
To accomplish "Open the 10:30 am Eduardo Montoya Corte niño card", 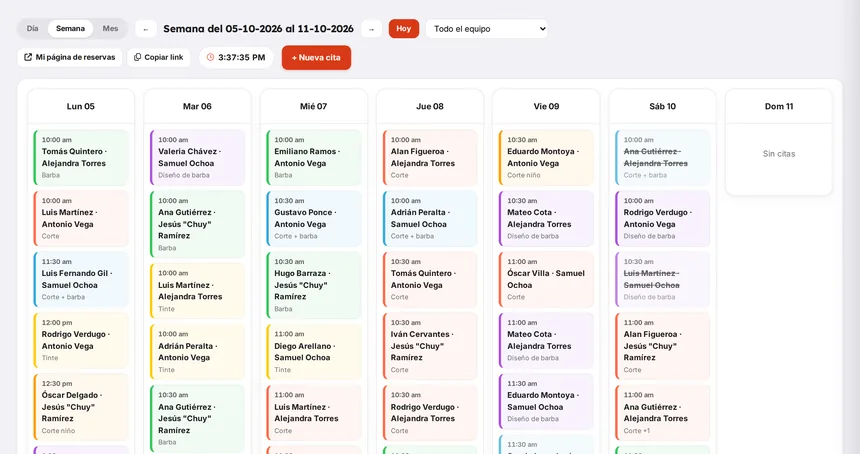I will coord(546,157).
